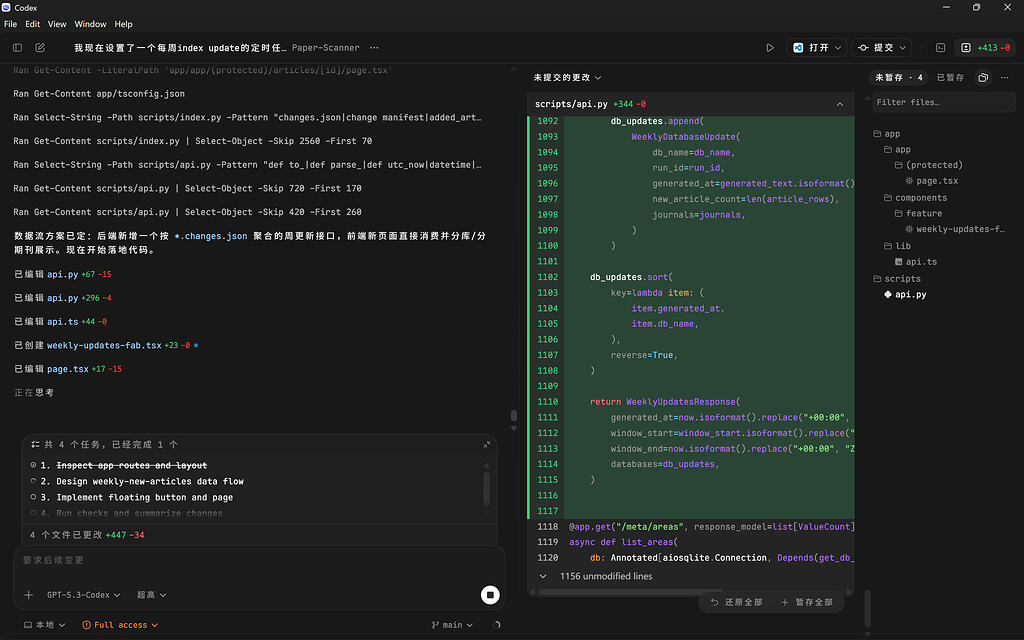Click task 3 Implement floating button and page
Screen dimensions: 1024x640
tap(144, 498)
